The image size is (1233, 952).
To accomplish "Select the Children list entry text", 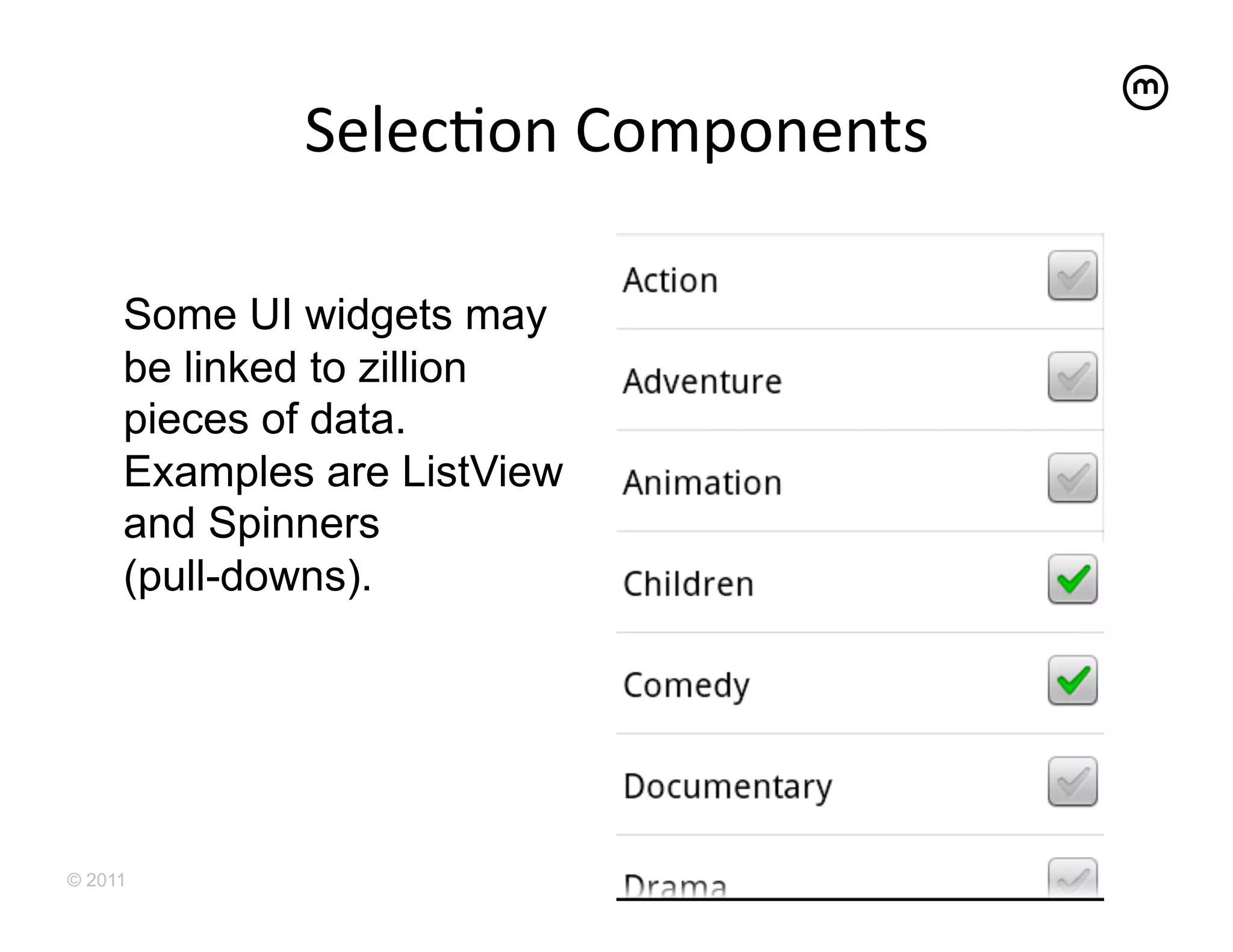I will pyautogui.click(x=688, y=584).
